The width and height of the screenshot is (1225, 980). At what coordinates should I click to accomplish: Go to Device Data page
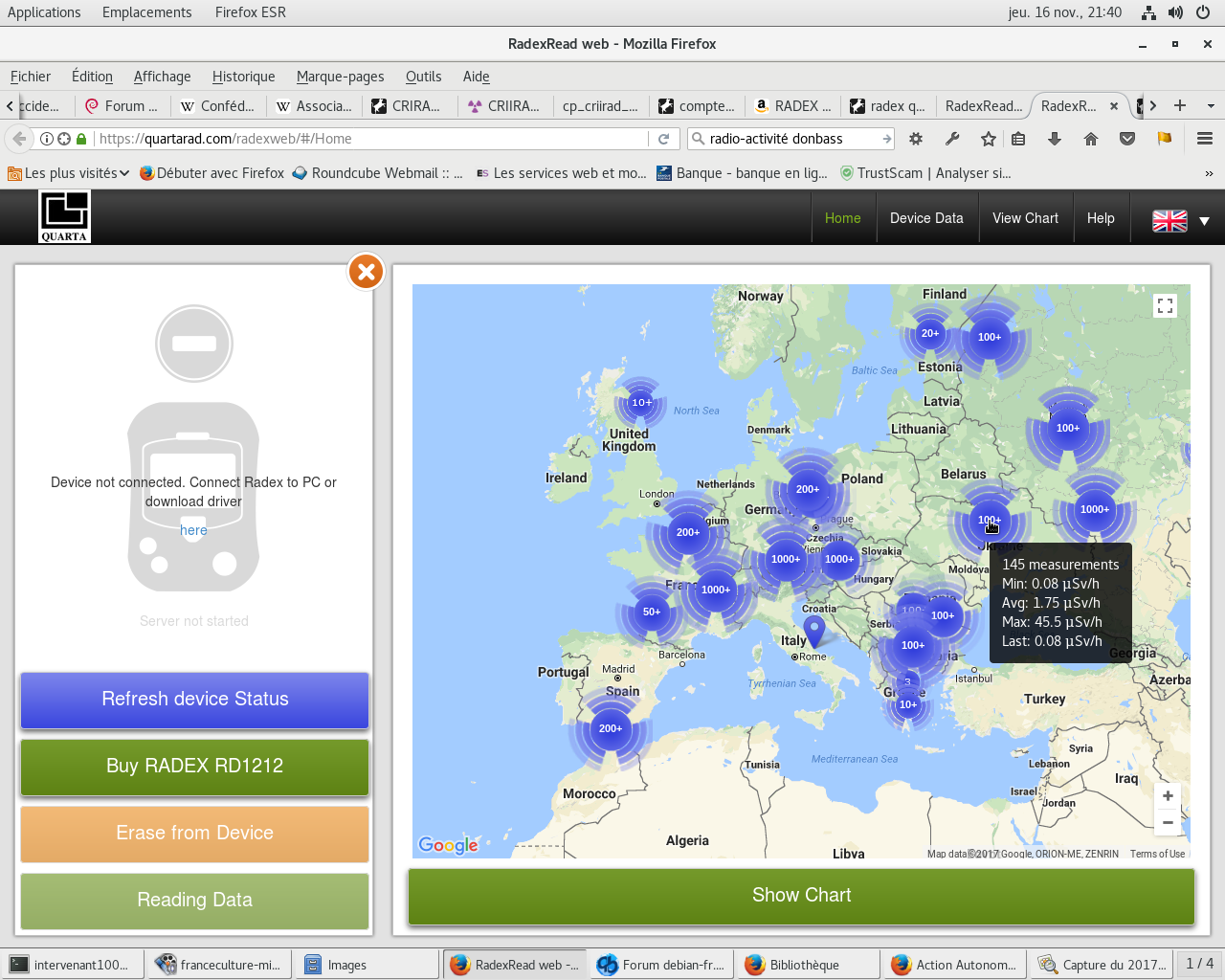click(x=926, y=218)
